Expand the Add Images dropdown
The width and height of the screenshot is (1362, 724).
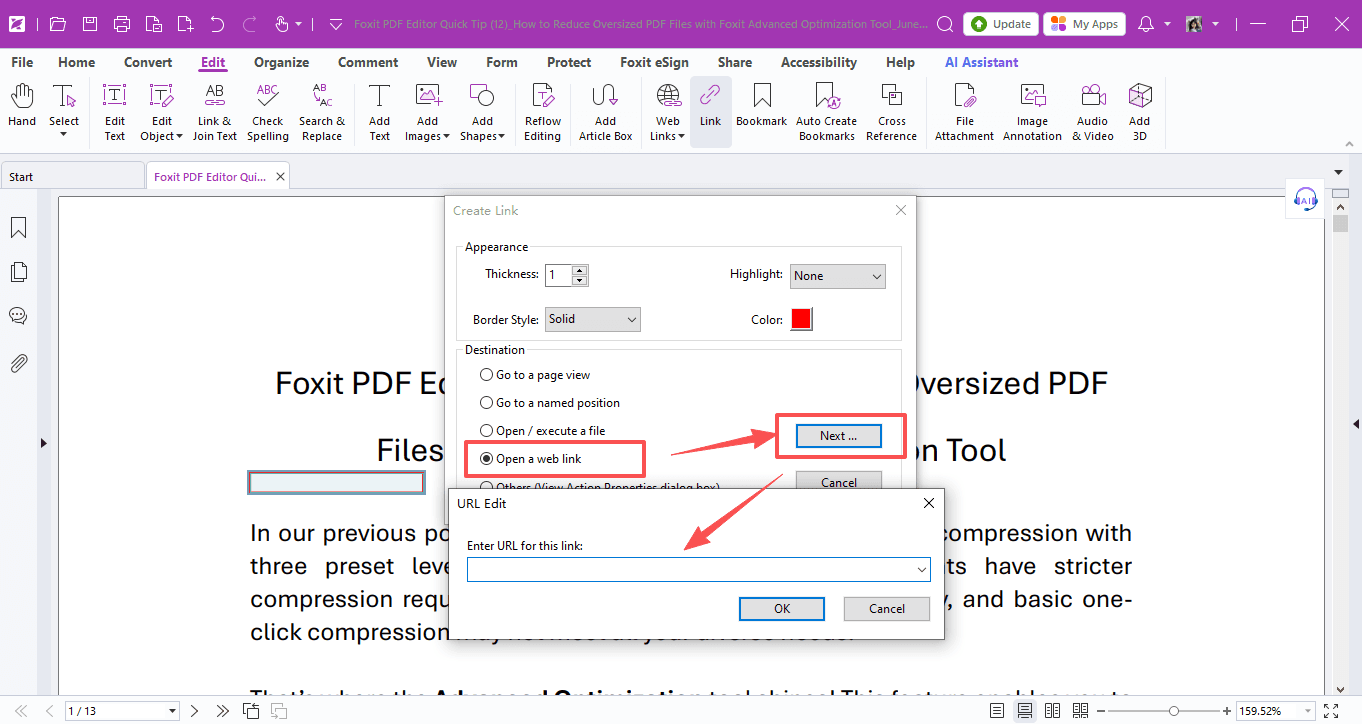tap(447, 137)
